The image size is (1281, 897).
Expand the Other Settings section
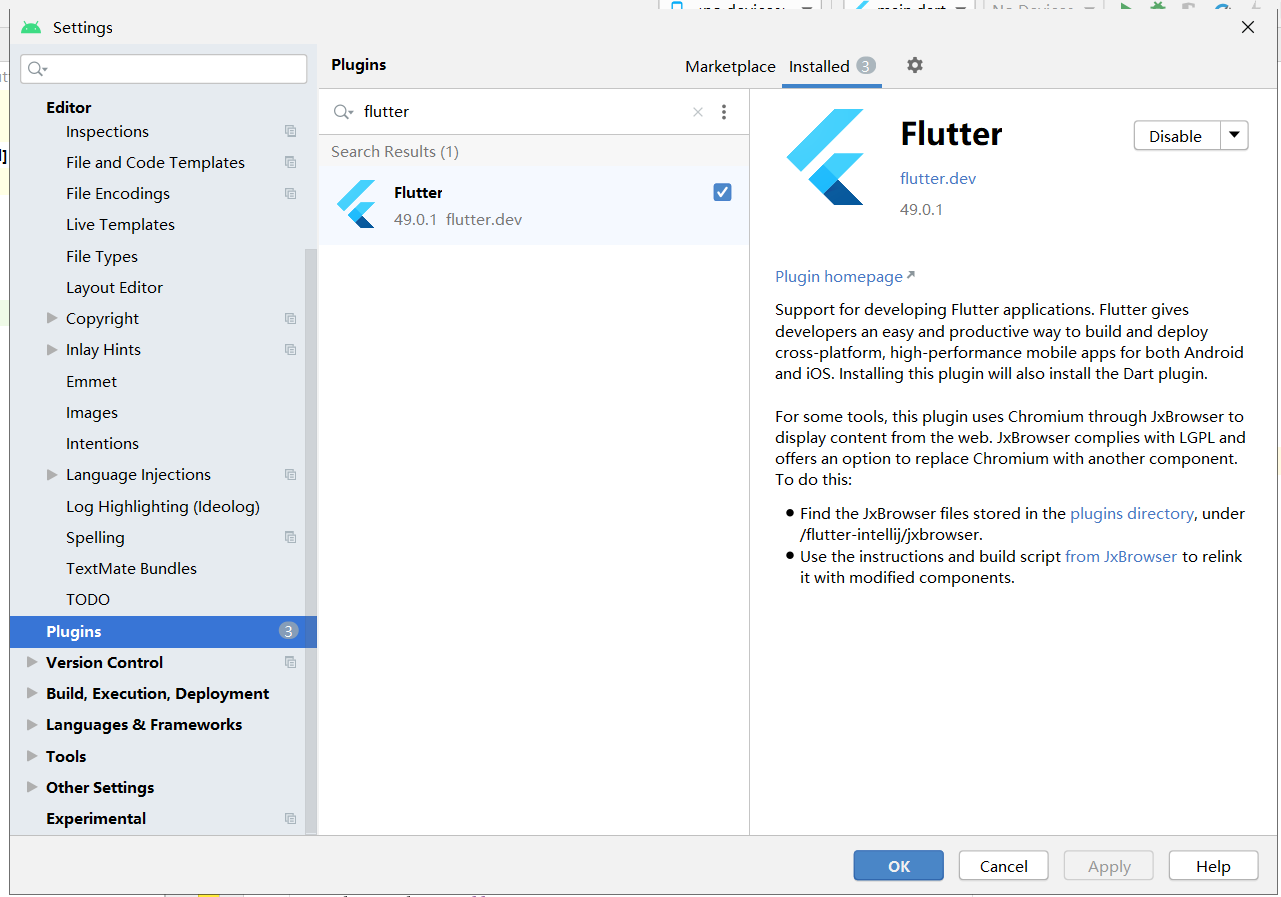(32, 787)
